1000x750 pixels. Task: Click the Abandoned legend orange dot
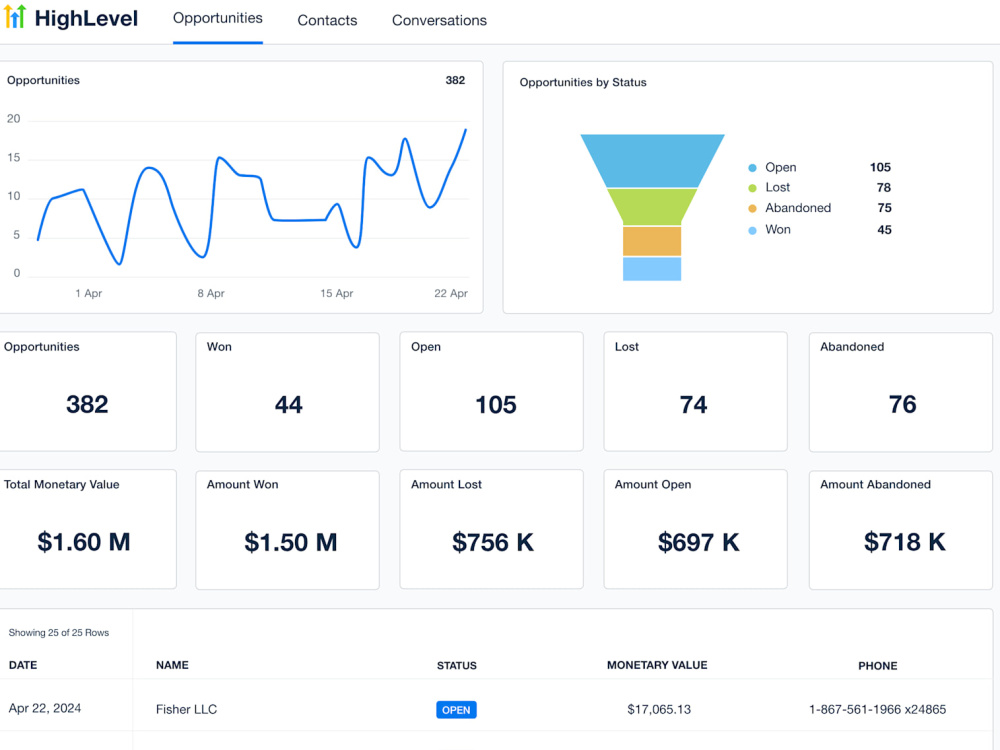[753, 209]
